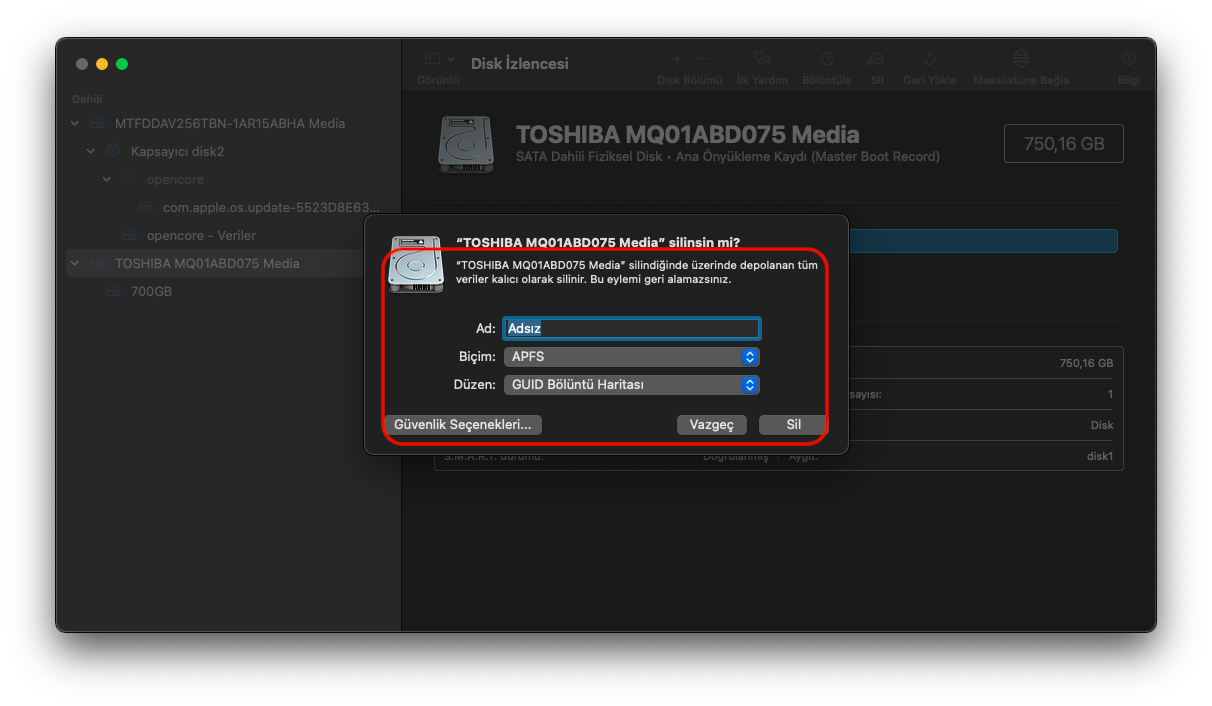This screenshot has width=1212, height=706.
Task: Collapse the TOSHIBA MQ01ABD075 Media sidebar entry
Action: [x=75, y=264]
